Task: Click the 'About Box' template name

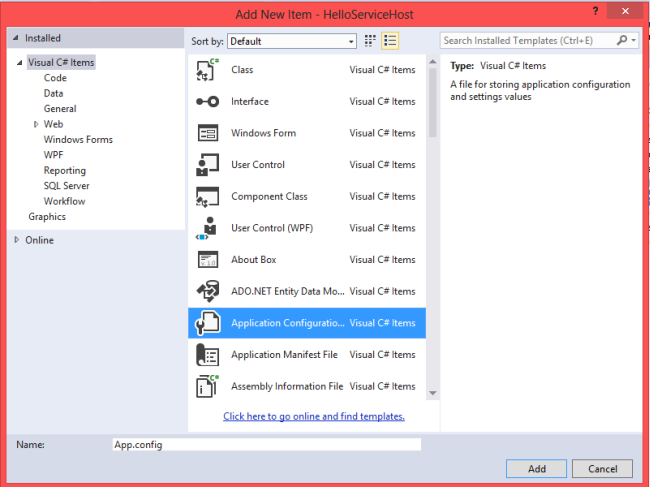Action: click(254, 259)
